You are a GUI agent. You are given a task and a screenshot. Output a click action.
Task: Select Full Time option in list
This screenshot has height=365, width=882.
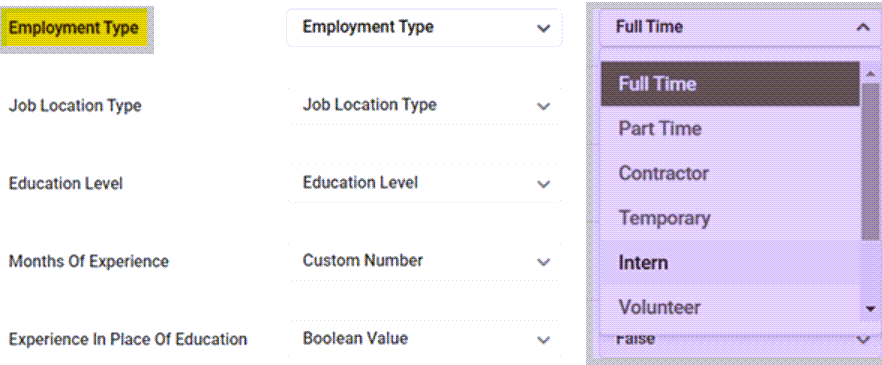[730, 84]
